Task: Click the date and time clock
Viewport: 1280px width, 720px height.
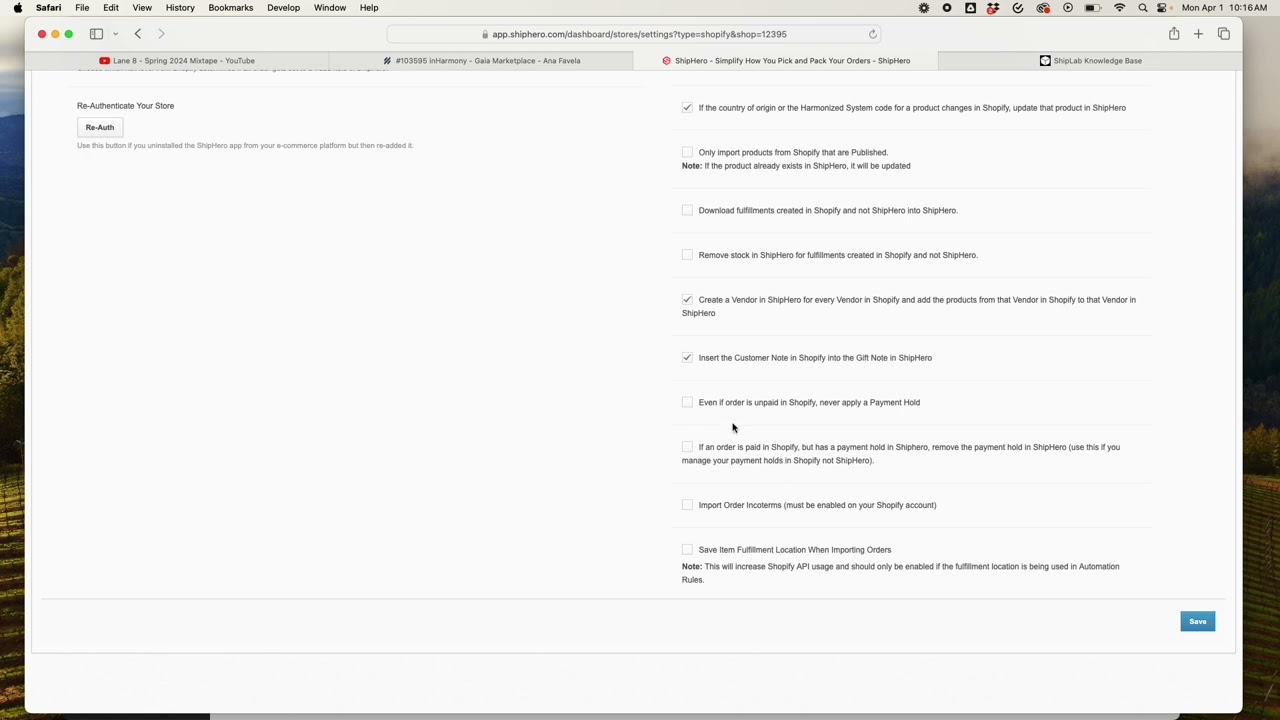Action: click(x=1224, y=7)
